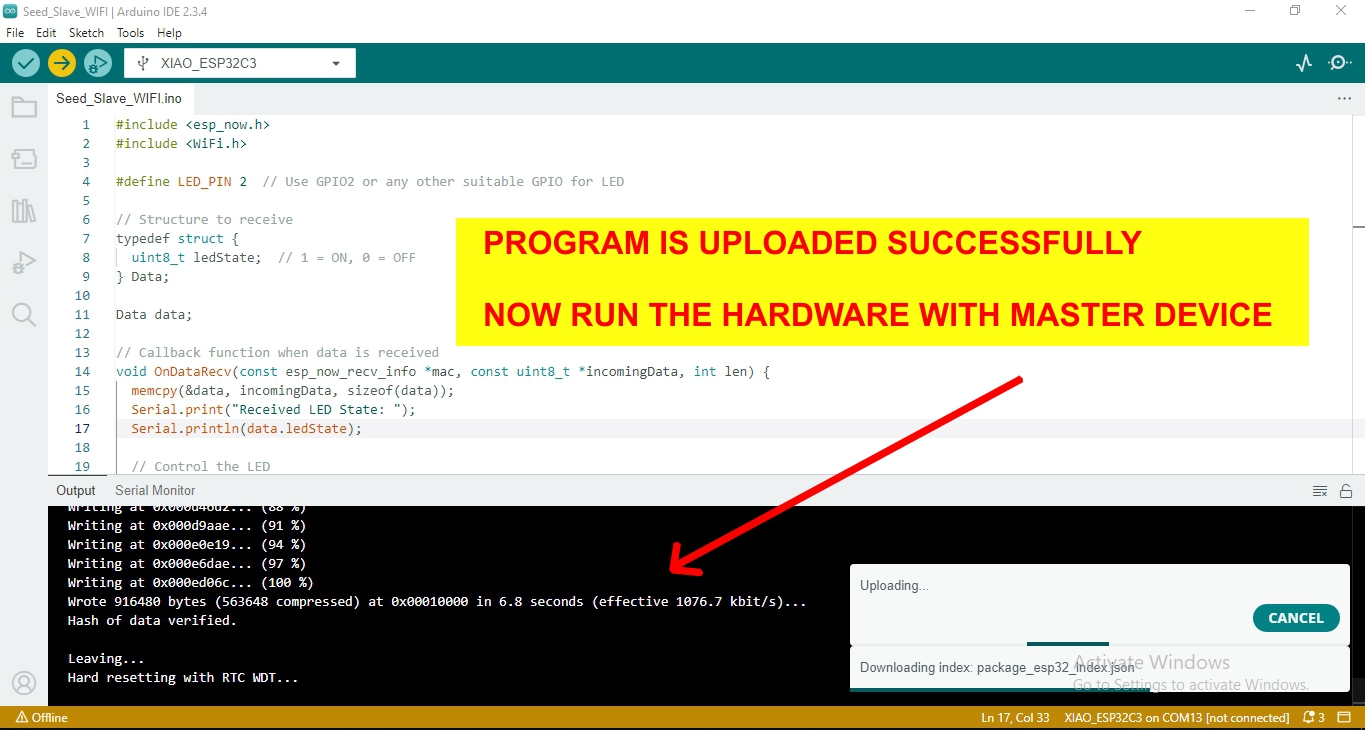
Task: Click the #include <esp_now.h> line
Action: pos(193,125)
